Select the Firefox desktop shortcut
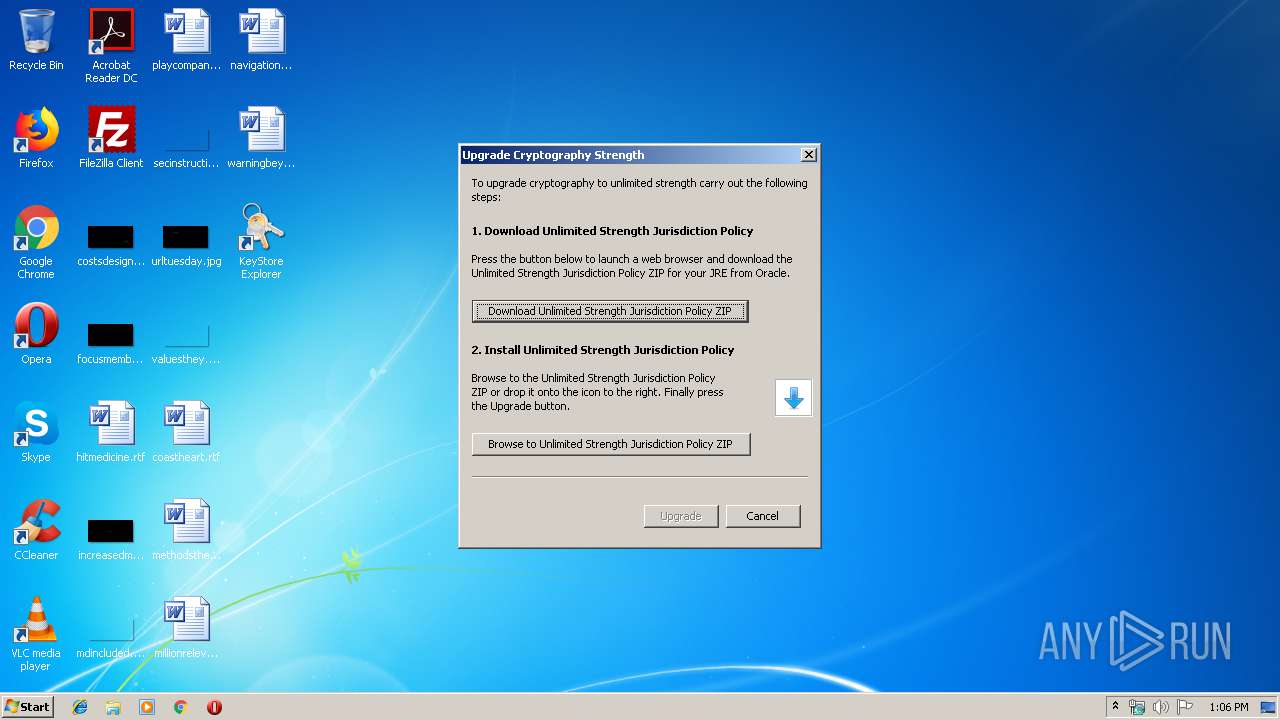 (x=36, y=139)
